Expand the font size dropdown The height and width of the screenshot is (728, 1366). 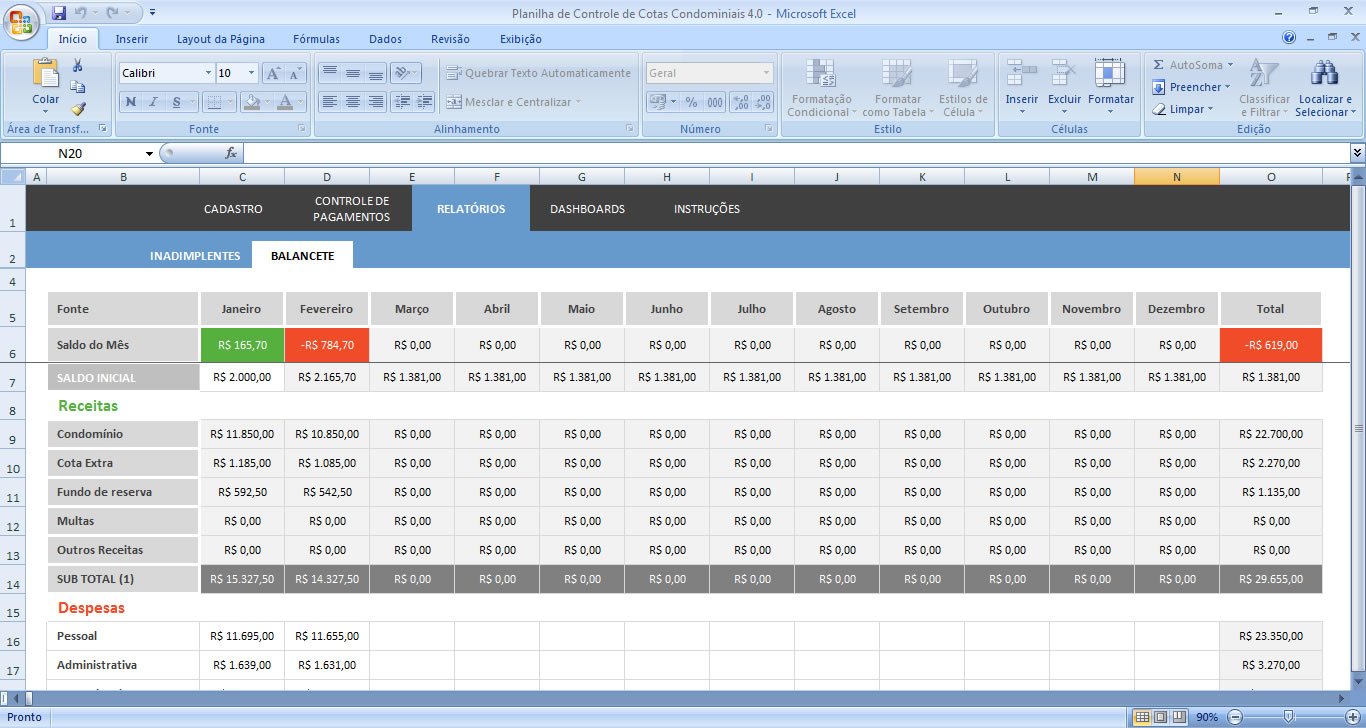(251, 73)
